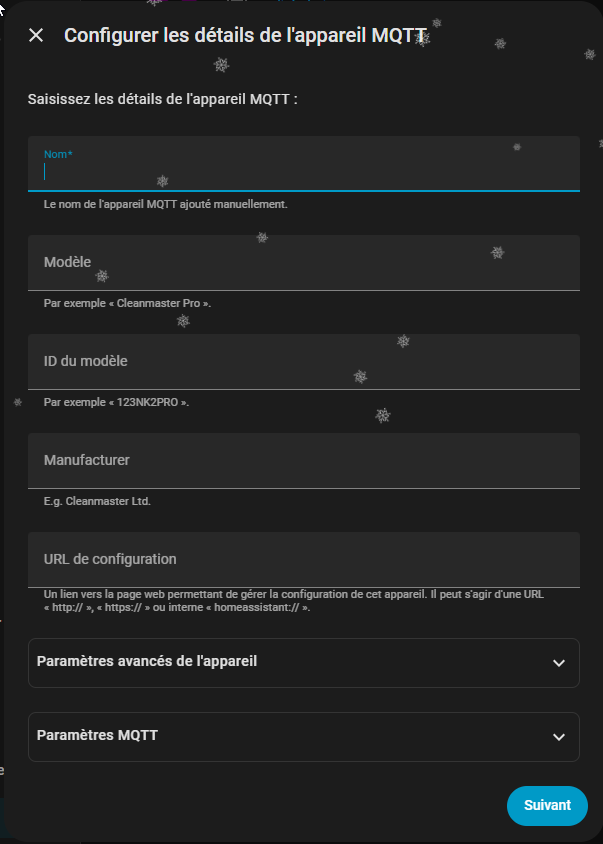Click the 'Nom*' floating label

coord(58,154)
